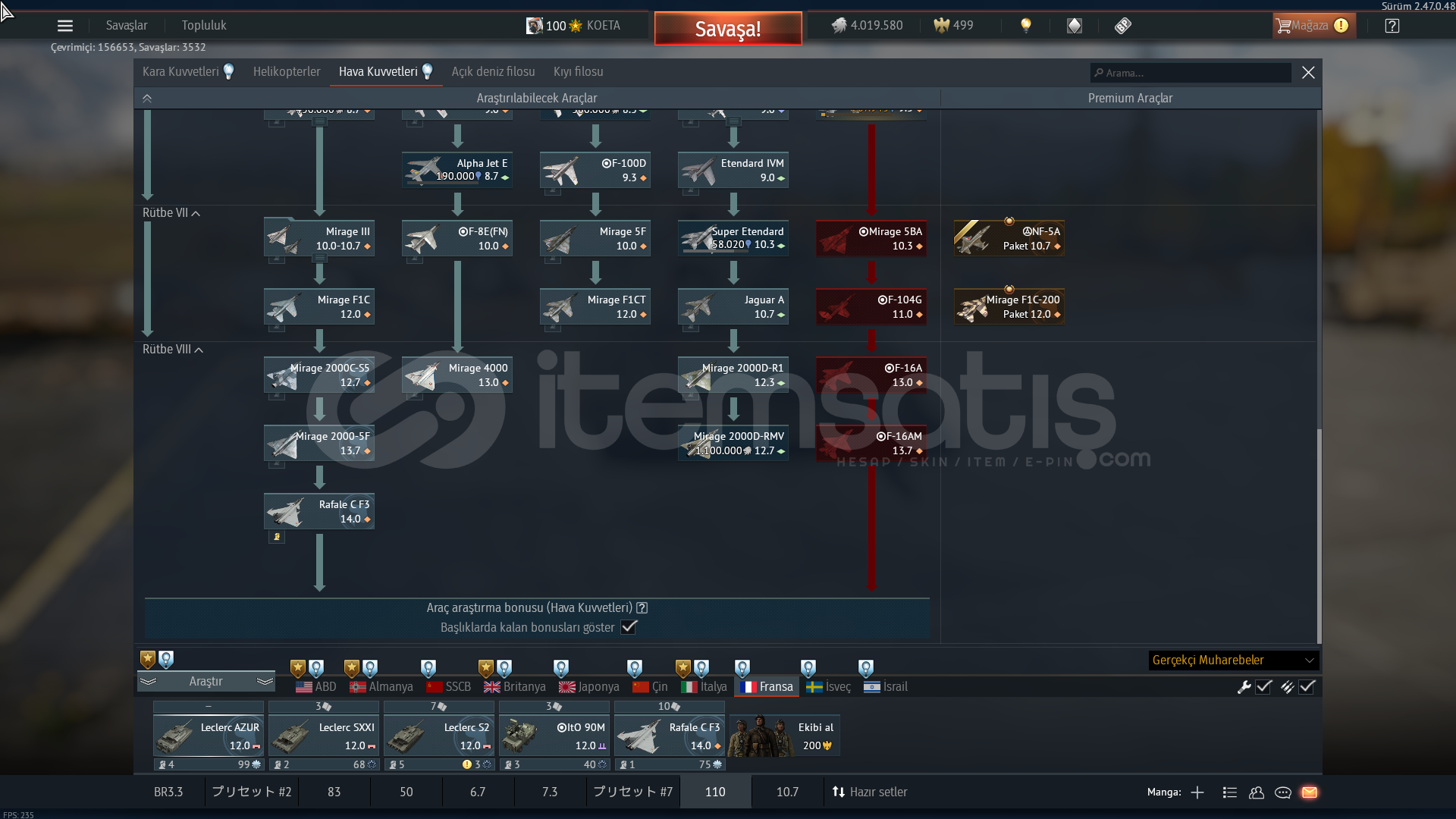Toggle automatic repair wrench checkbox
The height and width of the screenshot is (819, 1456).
point(1263,687)
